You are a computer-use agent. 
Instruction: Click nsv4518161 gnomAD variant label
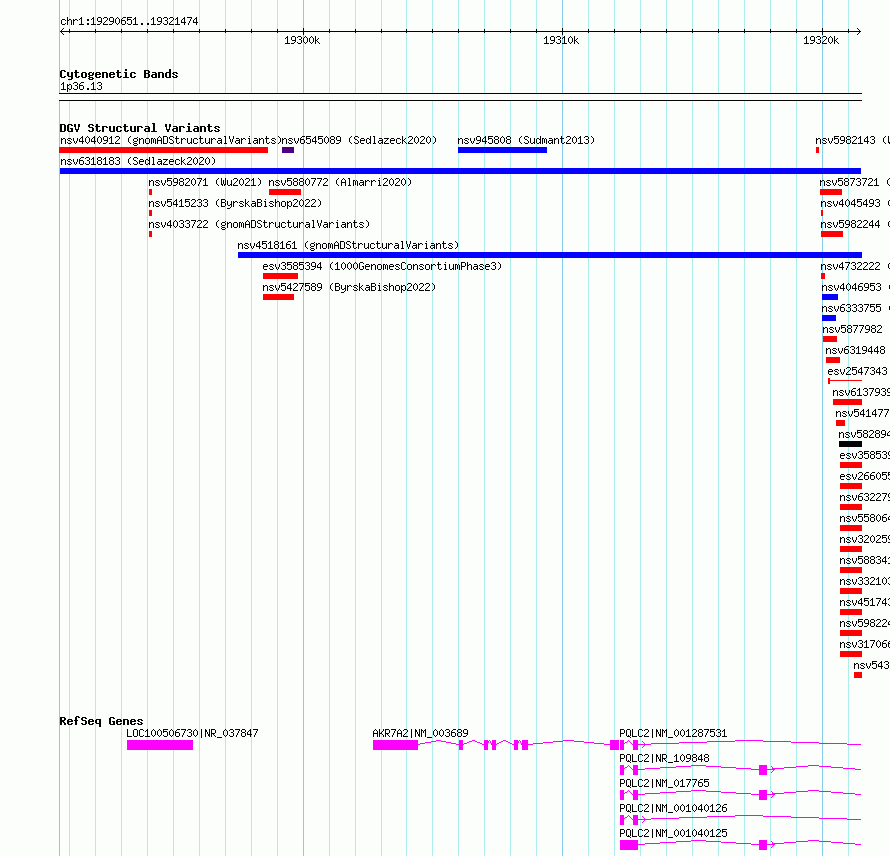(348, 245)
